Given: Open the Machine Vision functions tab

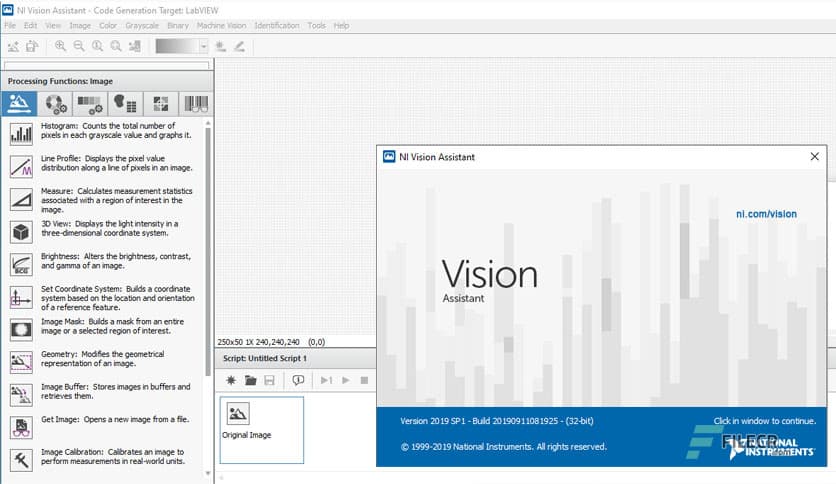Looking at the screenshot, I should (160, 103).
